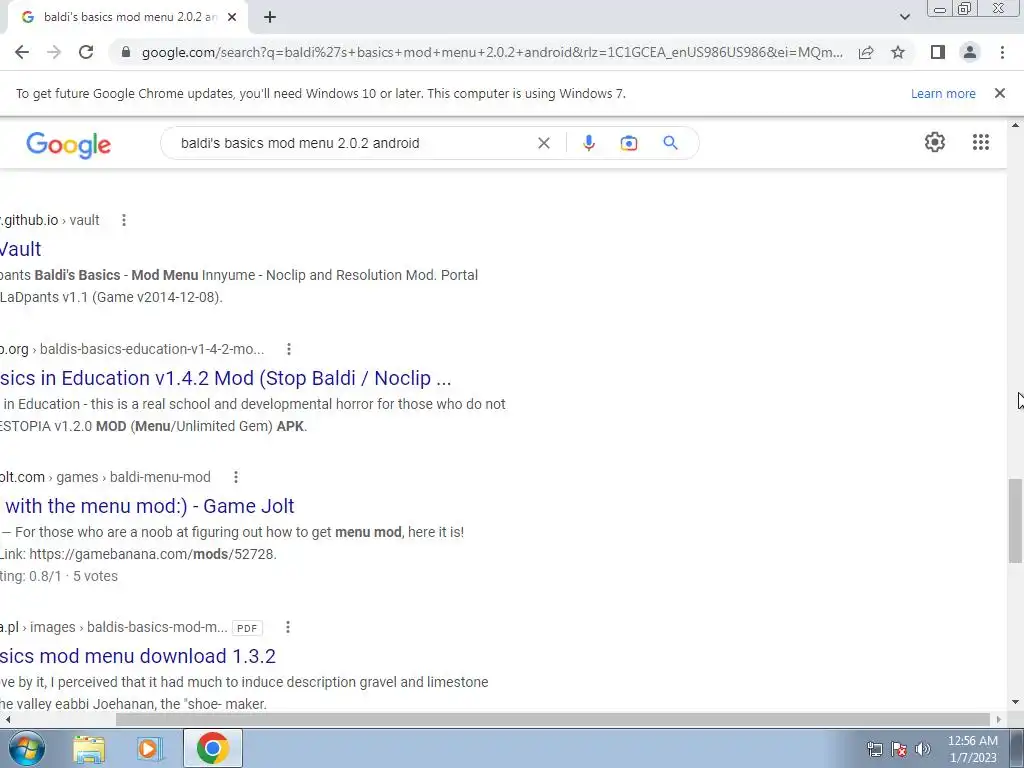Open the Game Jolt menu mod result

pos(147,506)
